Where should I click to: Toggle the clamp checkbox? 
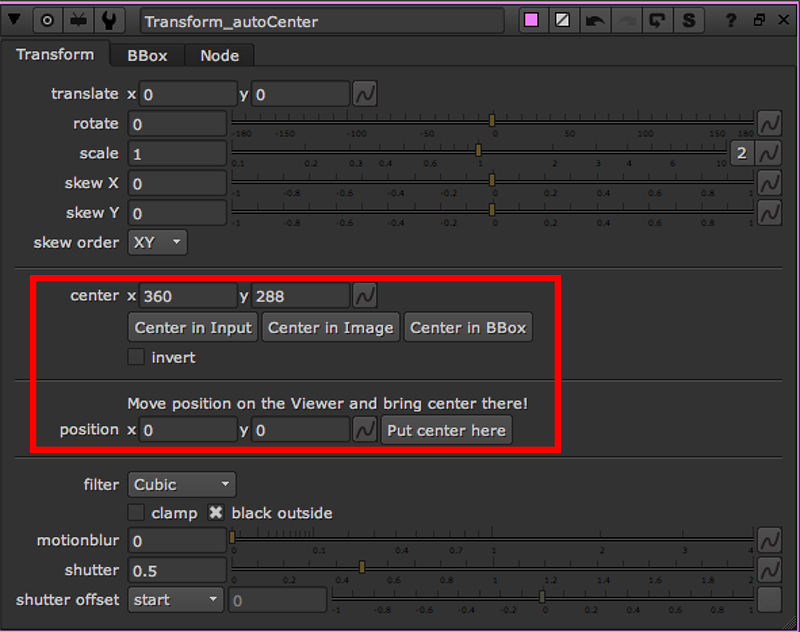tap(136, 513)
